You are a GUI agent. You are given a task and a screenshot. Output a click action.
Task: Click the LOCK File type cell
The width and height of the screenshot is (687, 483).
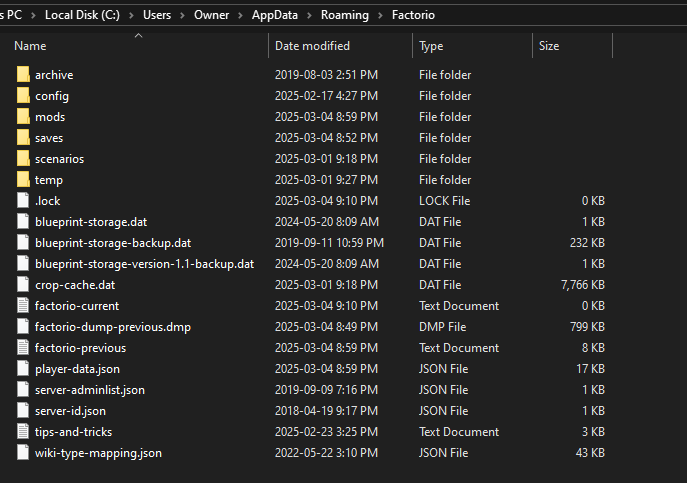point(444,201)
